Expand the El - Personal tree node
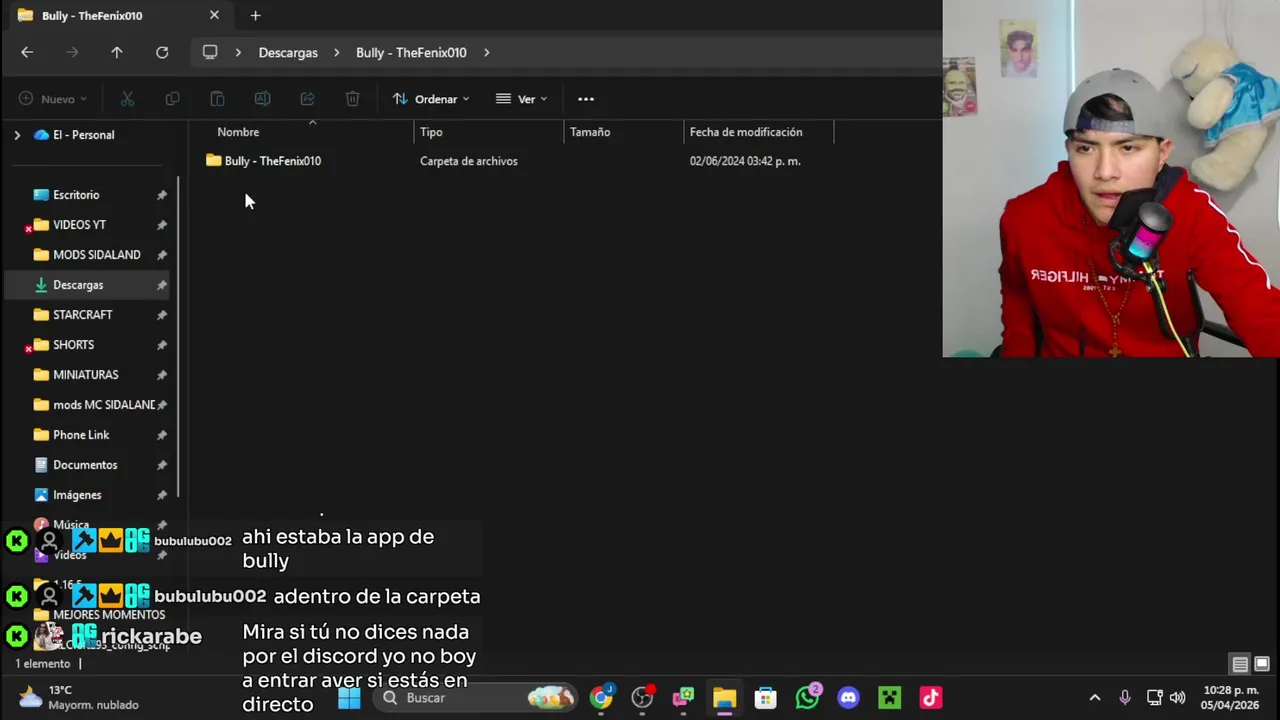The height and width of the screenshot is (720, 1280). tap(17, 135)
